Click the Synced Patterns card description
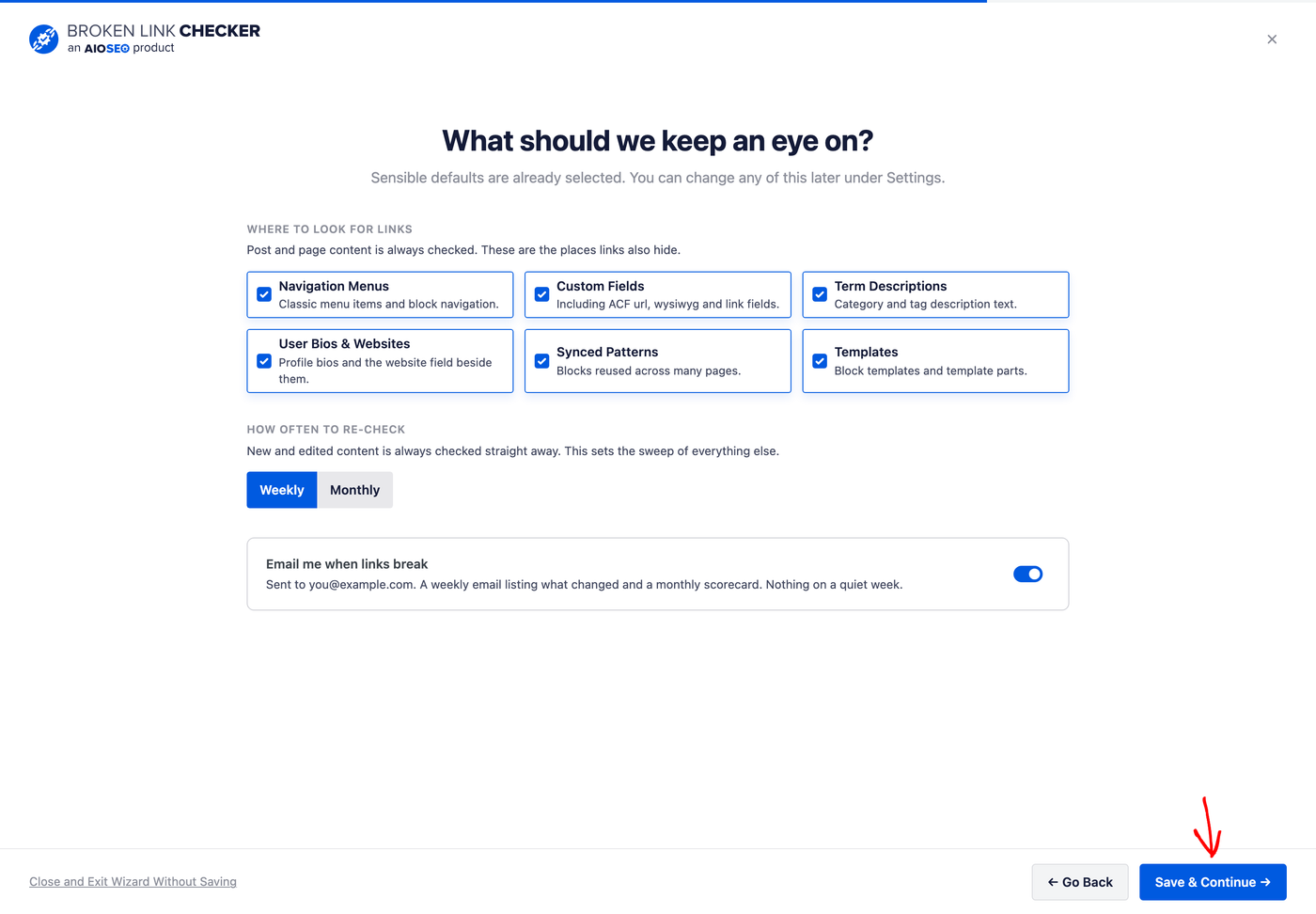 coord(649,370)
